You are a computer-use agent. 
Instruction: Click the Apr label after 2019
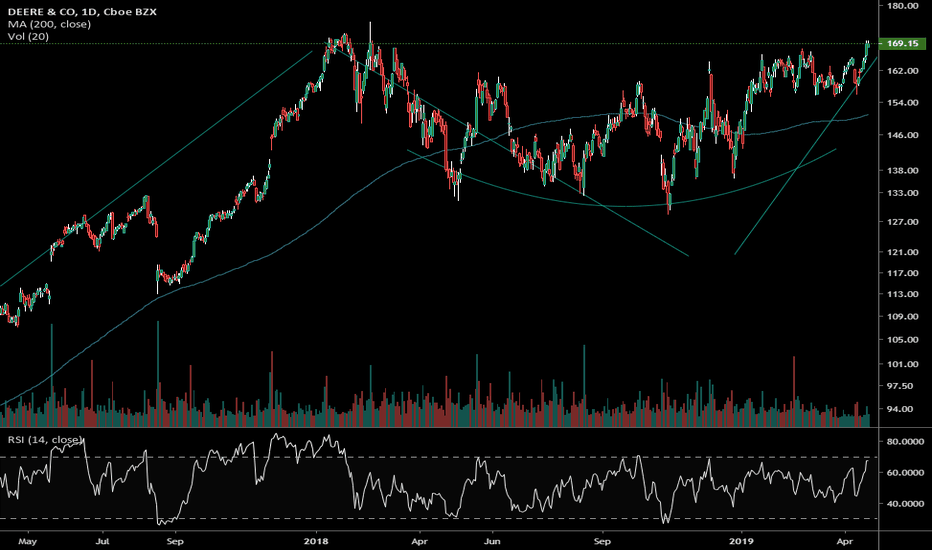(845, 542)
